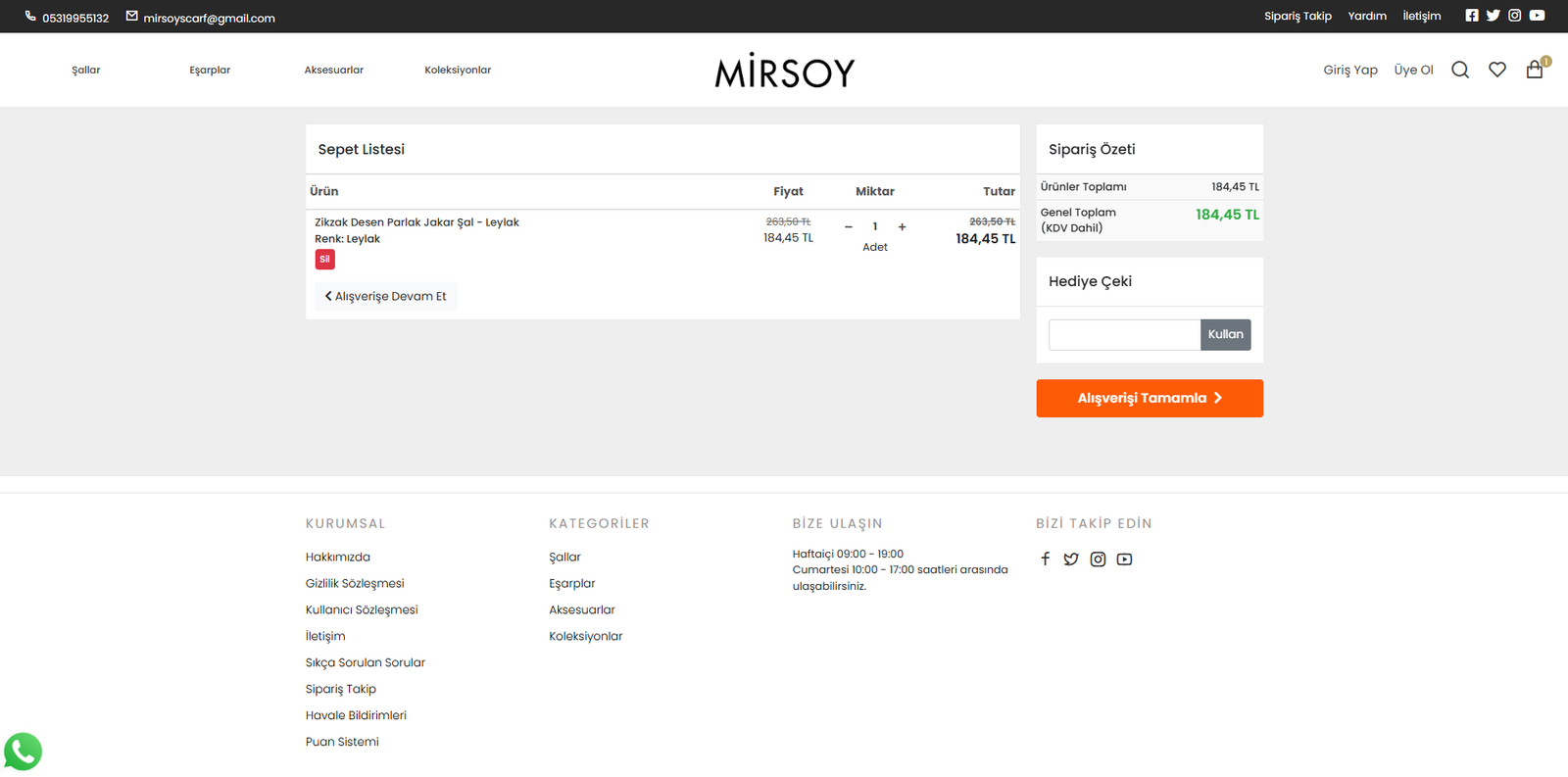Open Sipariş Takip in top bar
This screenshot has width=1568, height=777.
click(x=1298, y=17)
